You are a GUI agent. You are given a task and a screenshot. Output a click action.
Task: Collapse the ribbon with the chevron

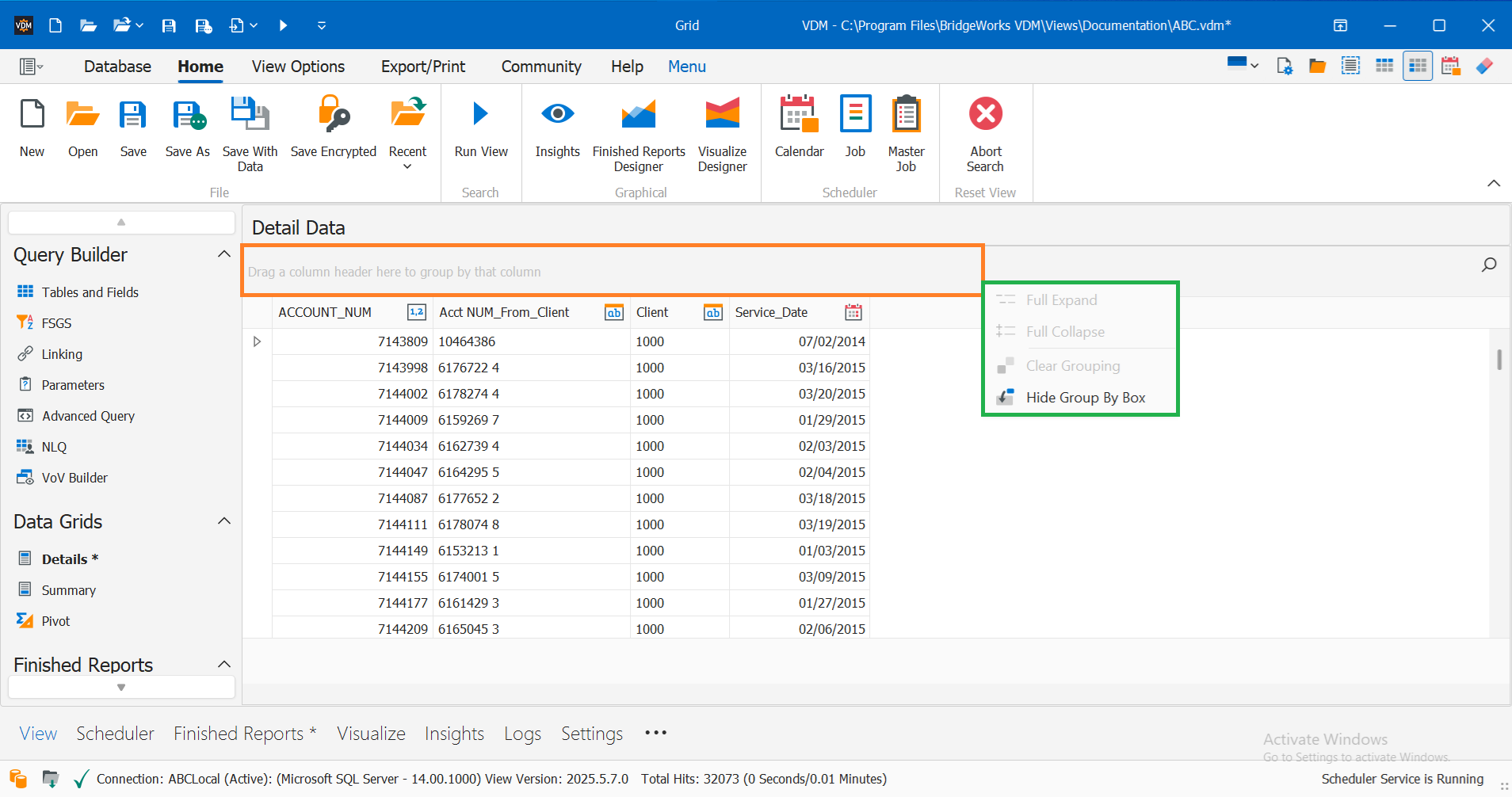click(1493, 183)
